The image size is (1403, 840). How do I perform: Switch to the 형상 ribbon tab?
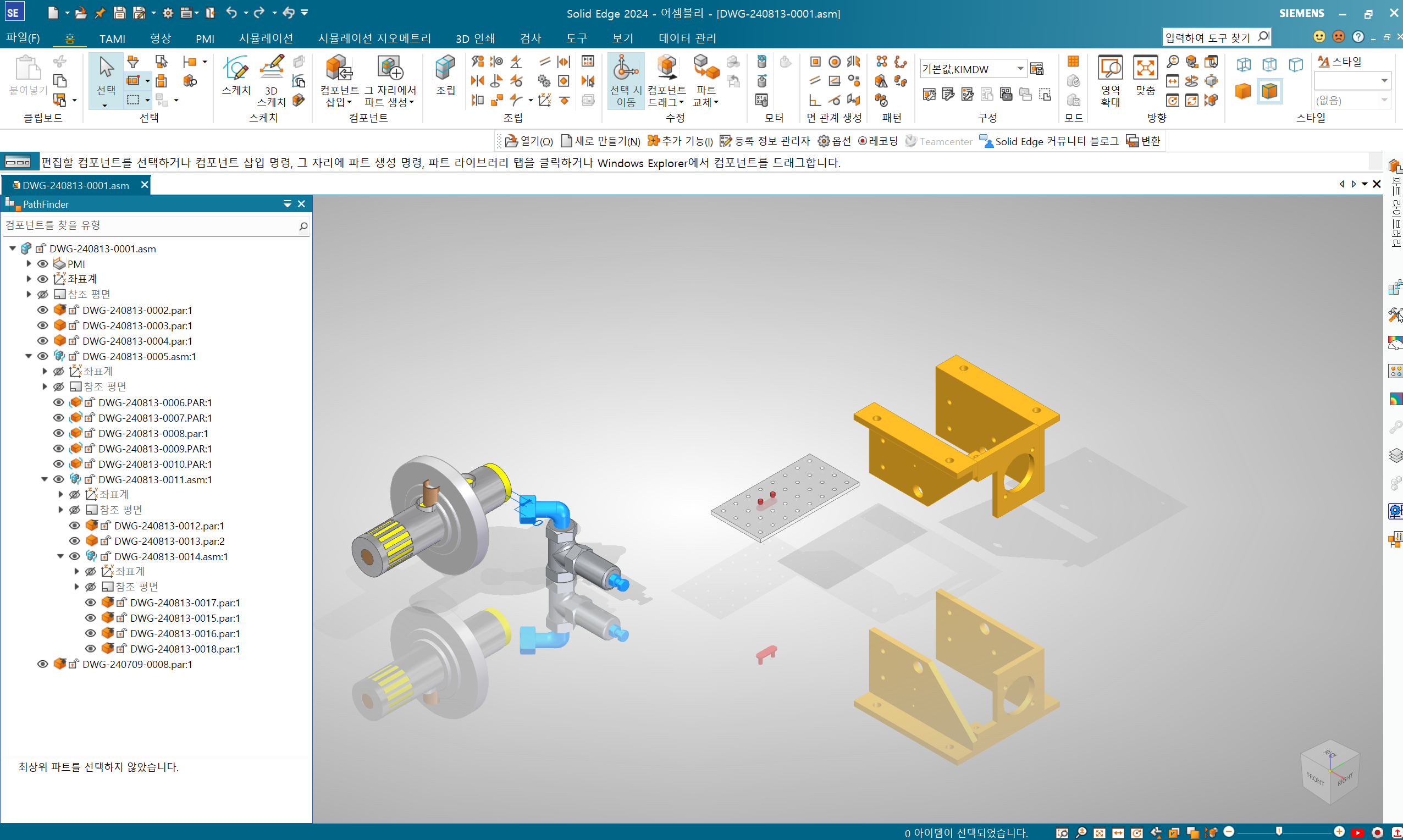pos(160,38)
